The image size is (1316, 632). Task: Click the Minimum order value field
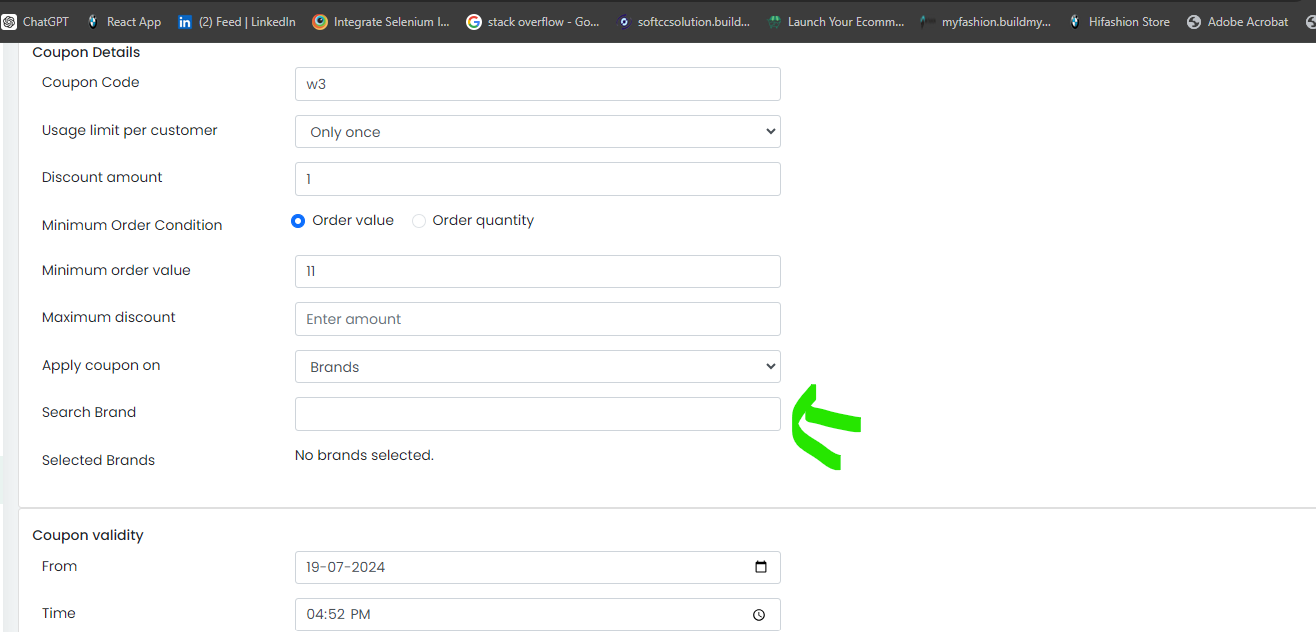[538, 271]
